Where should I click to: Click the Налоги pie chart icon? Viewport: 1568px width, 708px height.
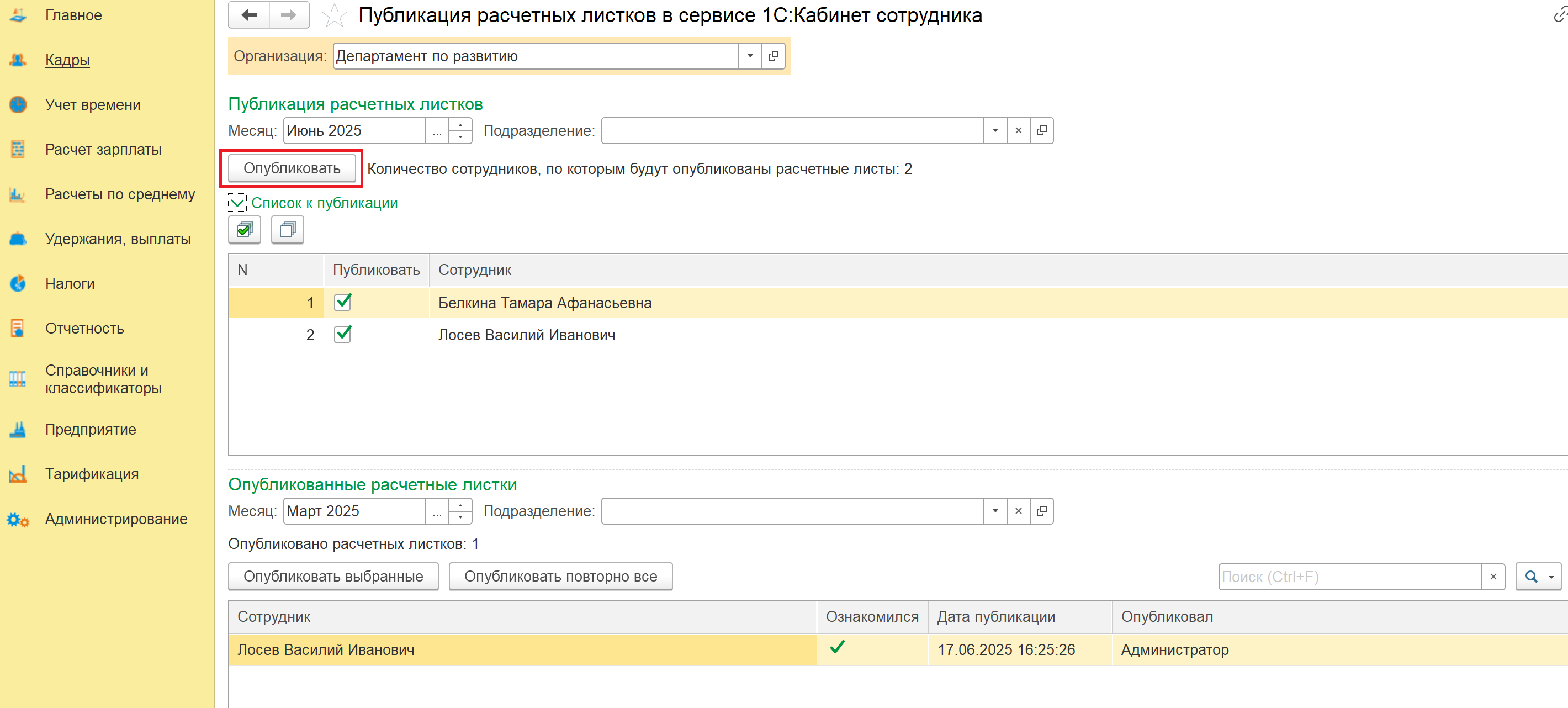pos(18,284)
